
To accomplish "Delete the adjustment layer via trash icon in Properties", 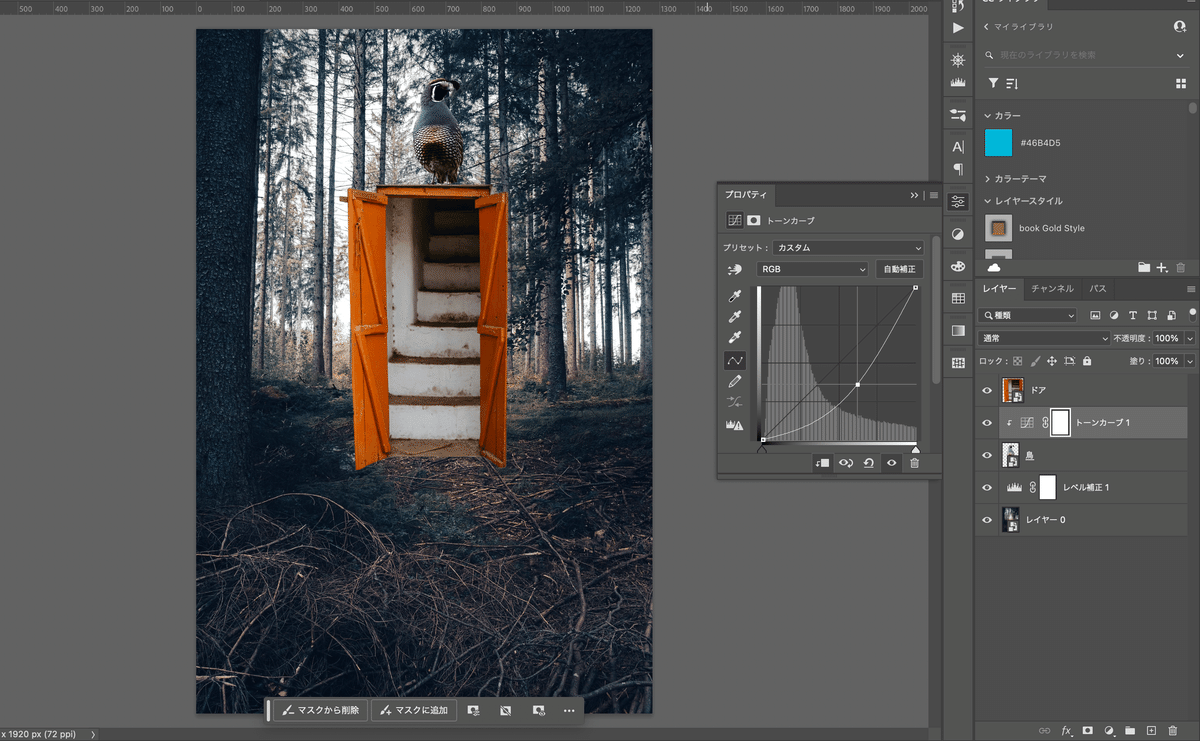I will coord(914,463).
